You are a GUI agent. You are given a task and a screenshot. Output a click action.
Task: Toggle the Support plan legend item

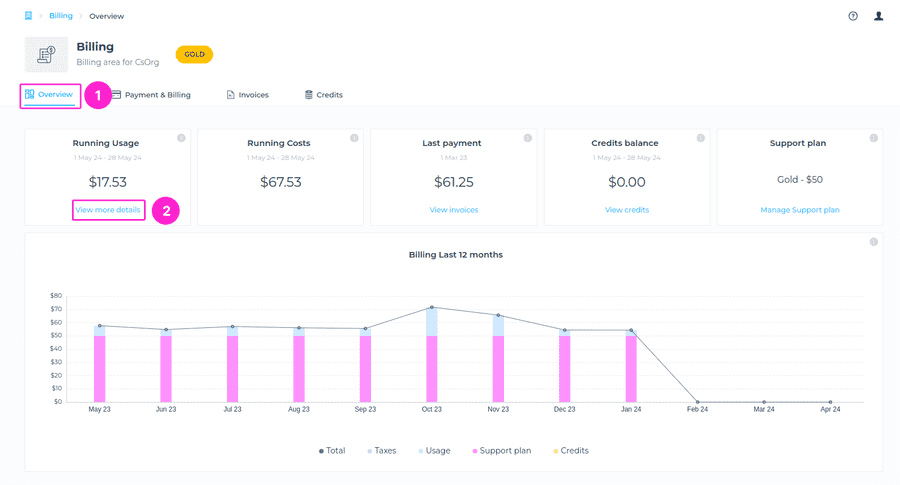point(501,451)
